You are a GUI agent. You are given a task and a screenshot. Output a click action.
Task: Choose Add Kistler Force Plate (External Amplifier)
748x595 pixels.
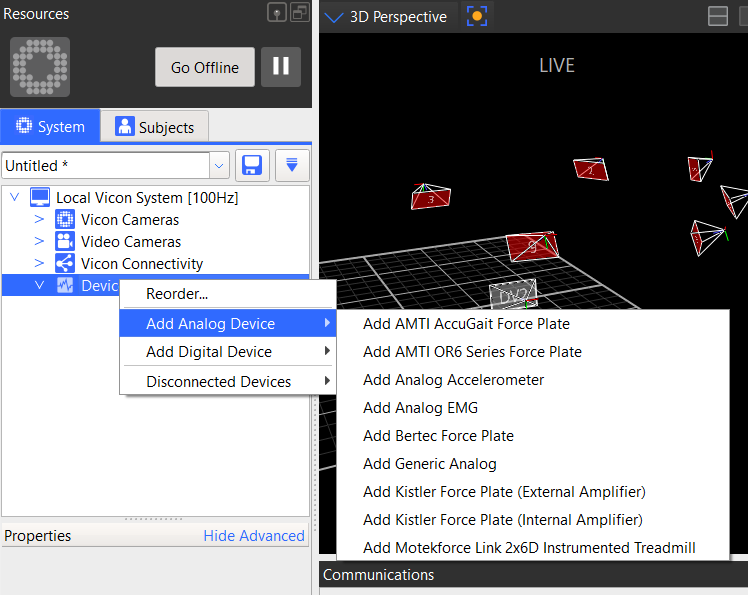(533, 491)
